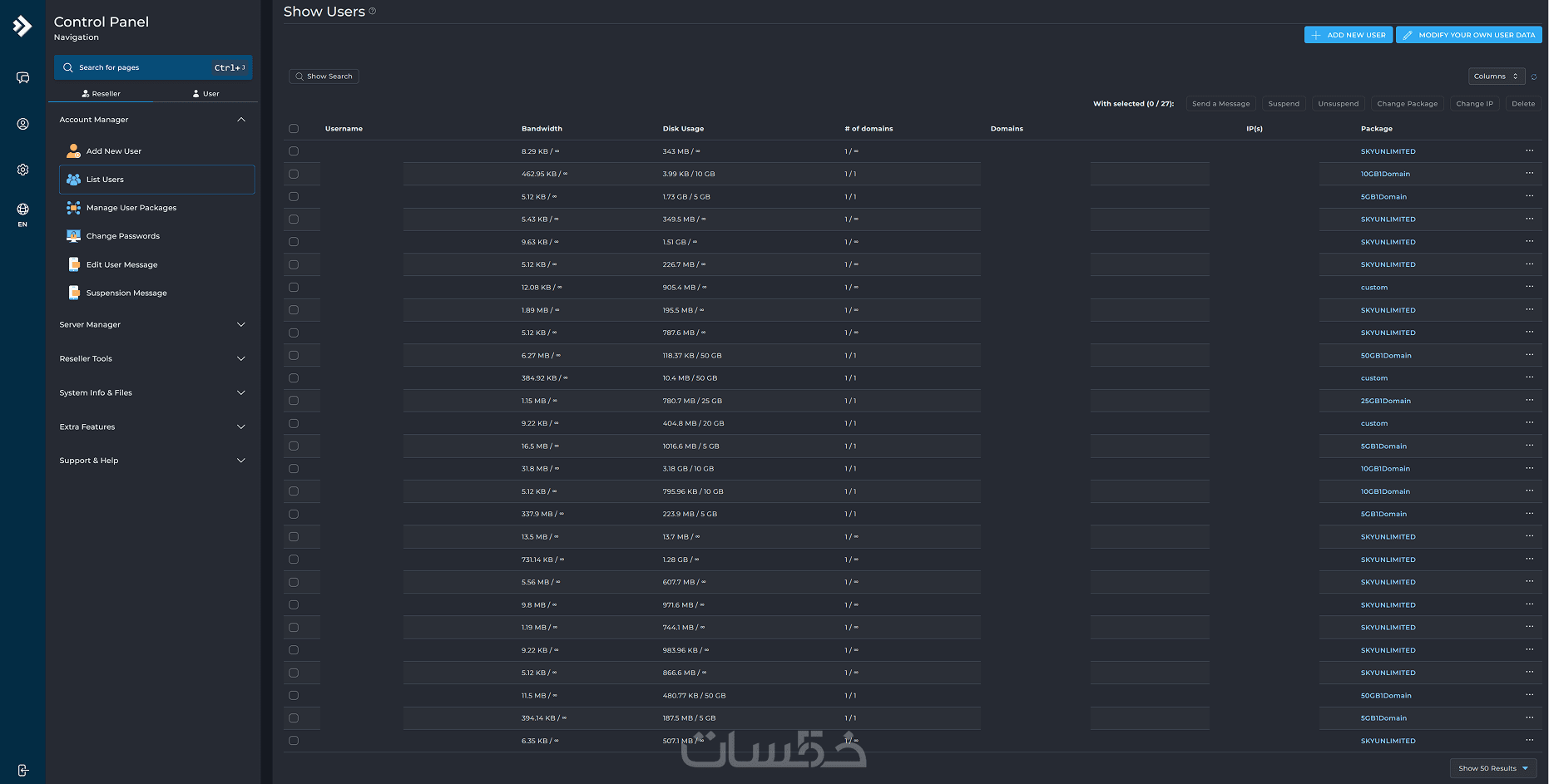Open actions menu for the 6.35 KB row
Screen dimensions: 1549x784
click(x=1529, y=740)
